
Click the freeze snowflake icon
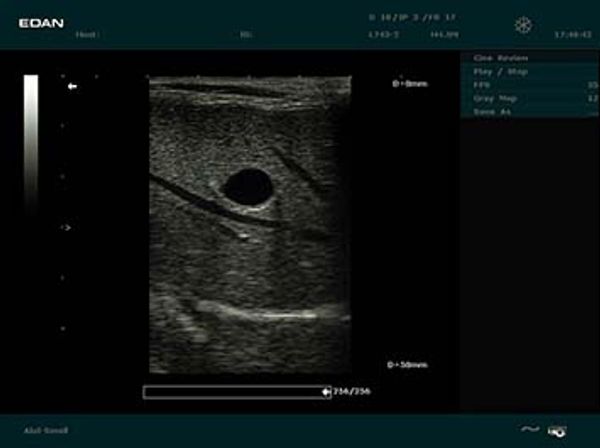pos(523,26)
